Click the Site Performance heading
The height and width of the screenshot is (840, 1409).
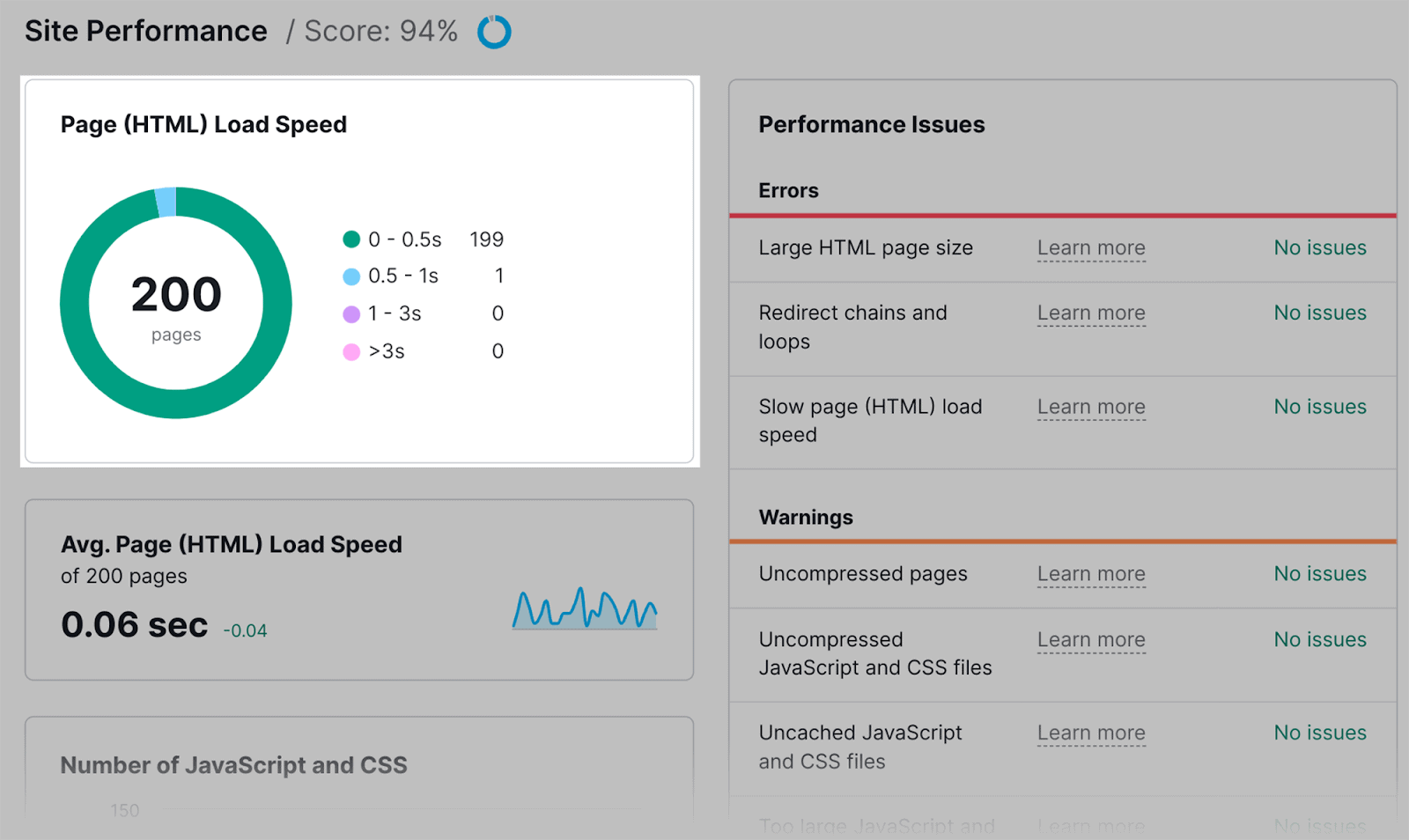click(145, 31)
